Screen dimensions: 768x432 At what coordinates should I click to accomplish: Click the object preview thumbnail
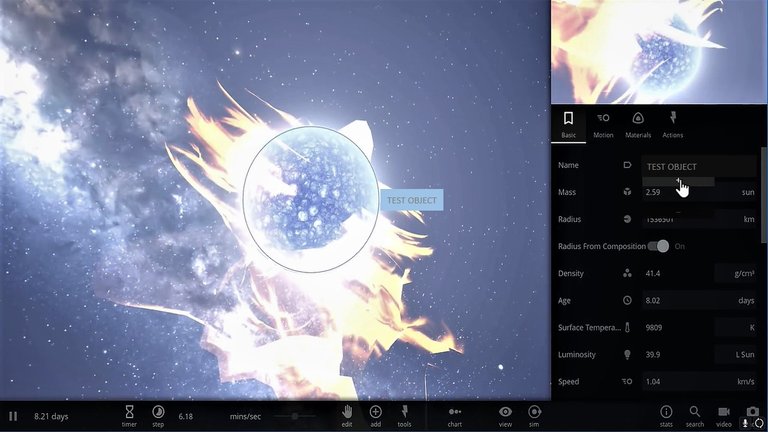(659, 51)
